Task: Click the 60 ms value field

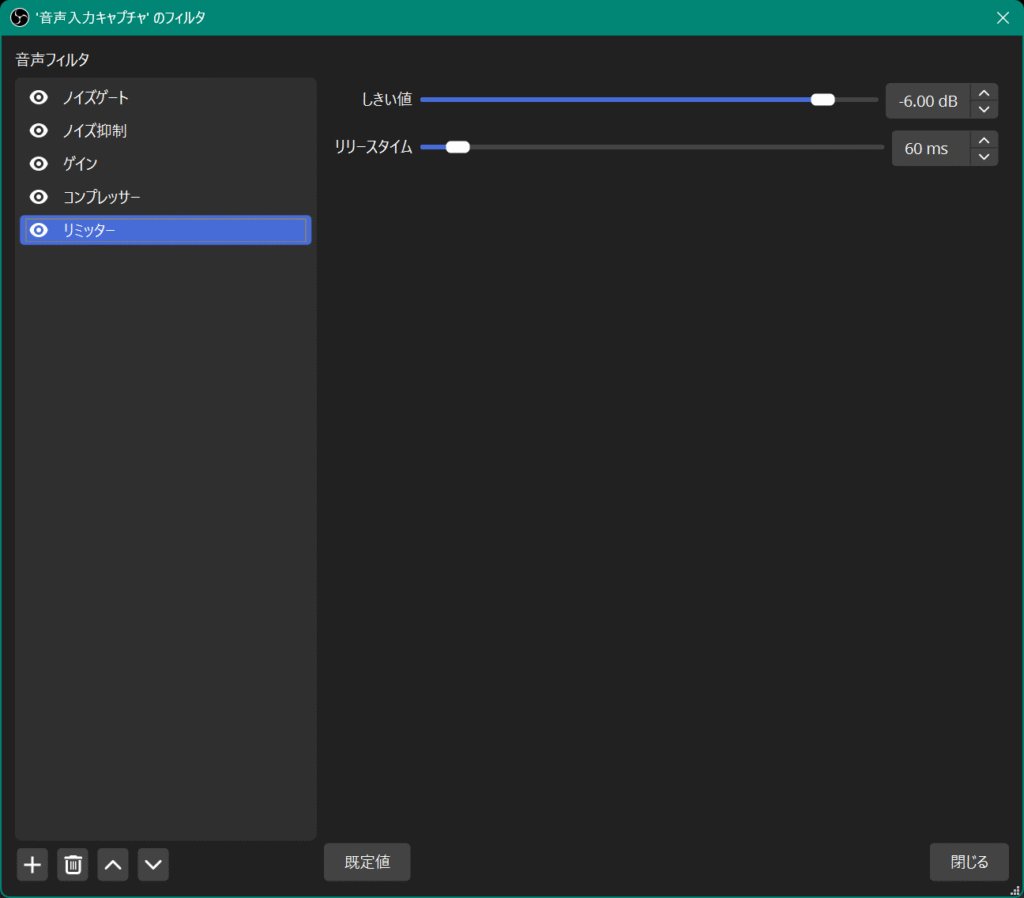Action: coord(931,149)
